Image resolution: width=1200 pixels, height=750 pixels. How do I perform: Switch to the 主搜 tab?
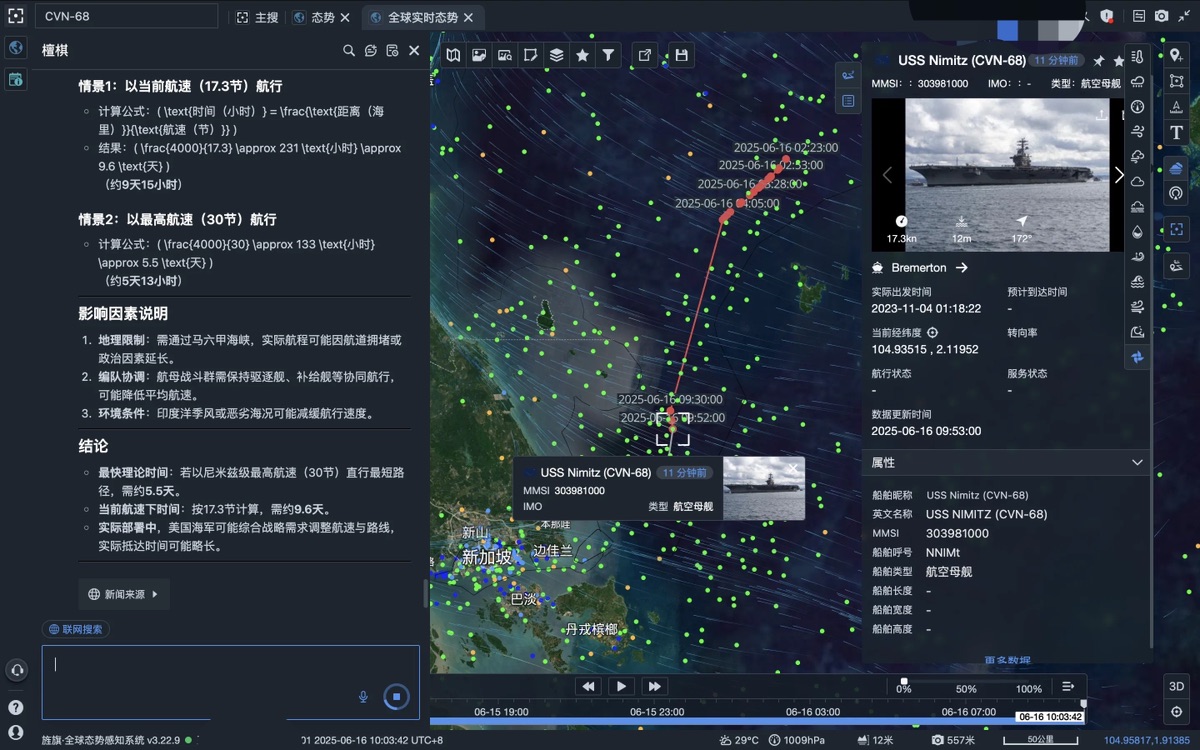258,17
